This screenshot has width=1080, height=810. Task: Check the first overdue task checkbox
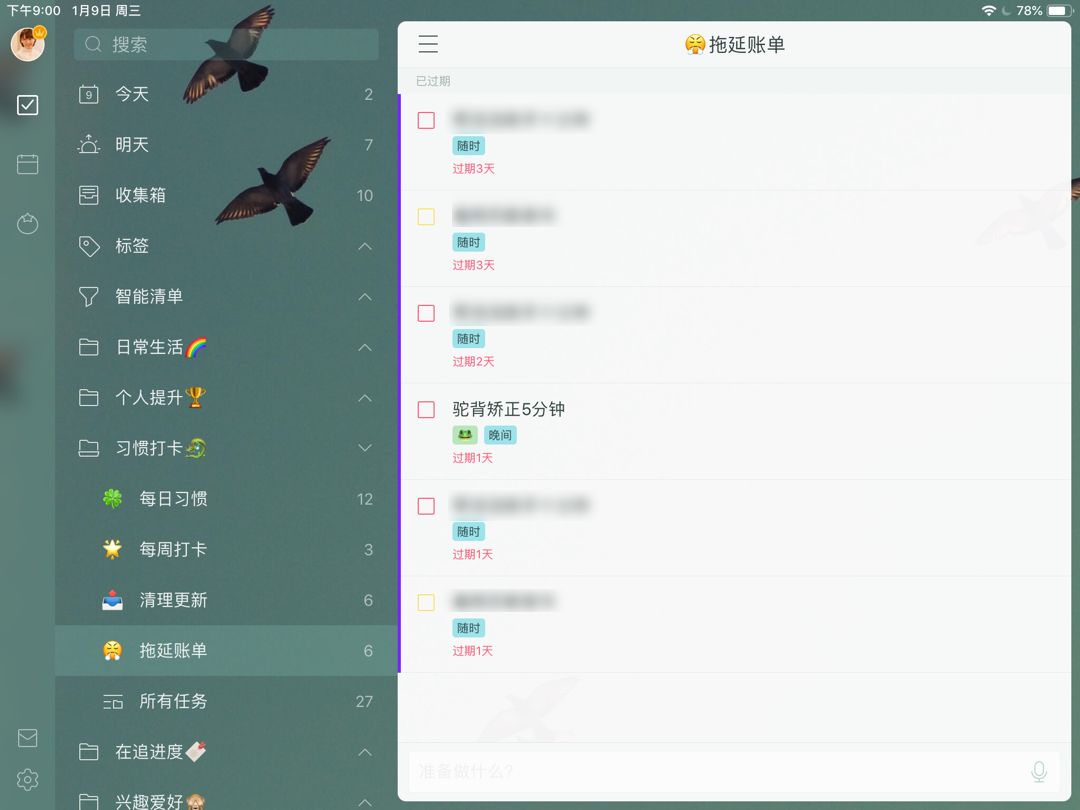tap(426, 121)
